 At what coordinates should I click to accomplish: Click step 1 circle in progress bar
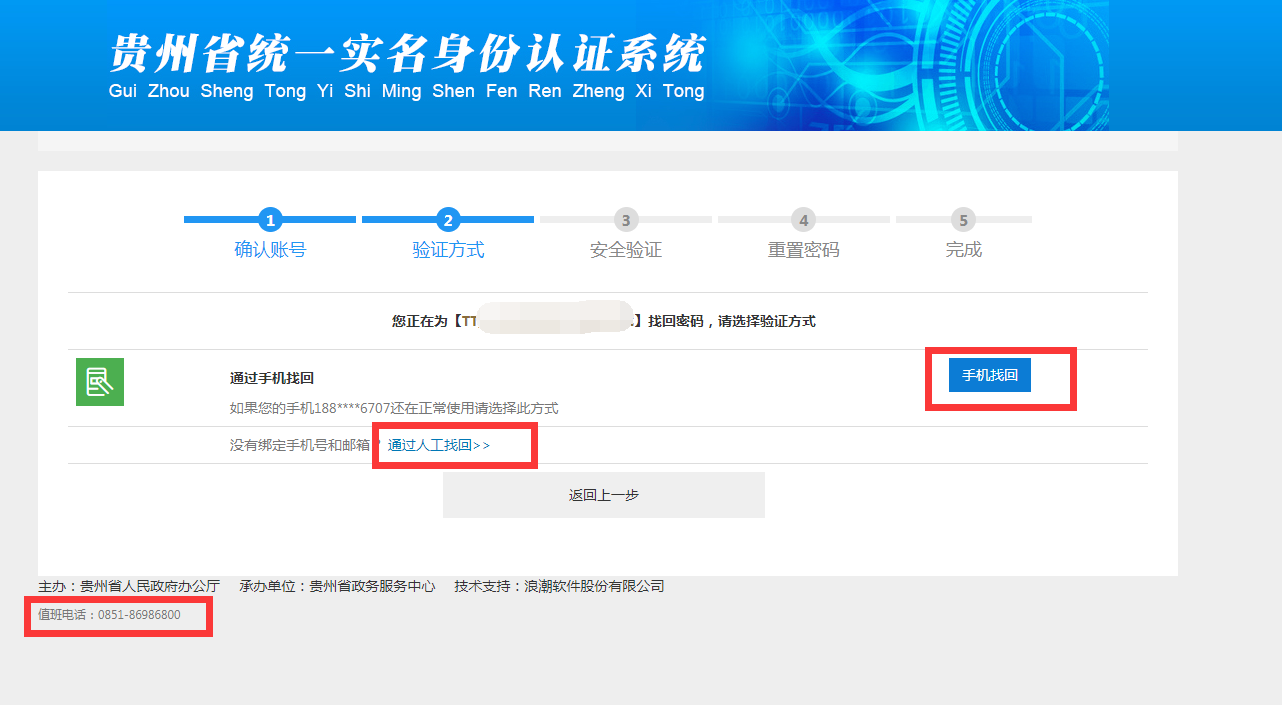[x=270, y=220]
